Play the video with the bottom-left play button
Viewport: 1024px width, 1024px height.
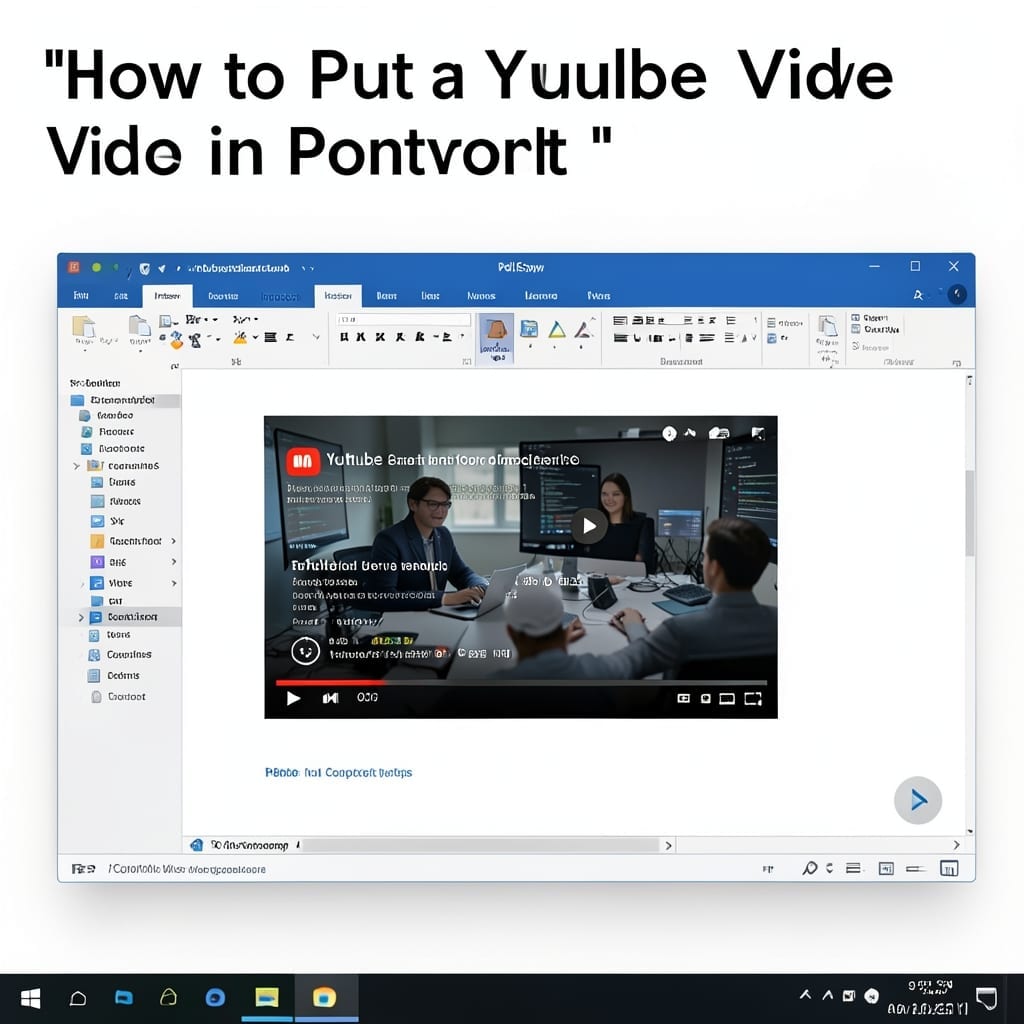click(x=293, y=698)
